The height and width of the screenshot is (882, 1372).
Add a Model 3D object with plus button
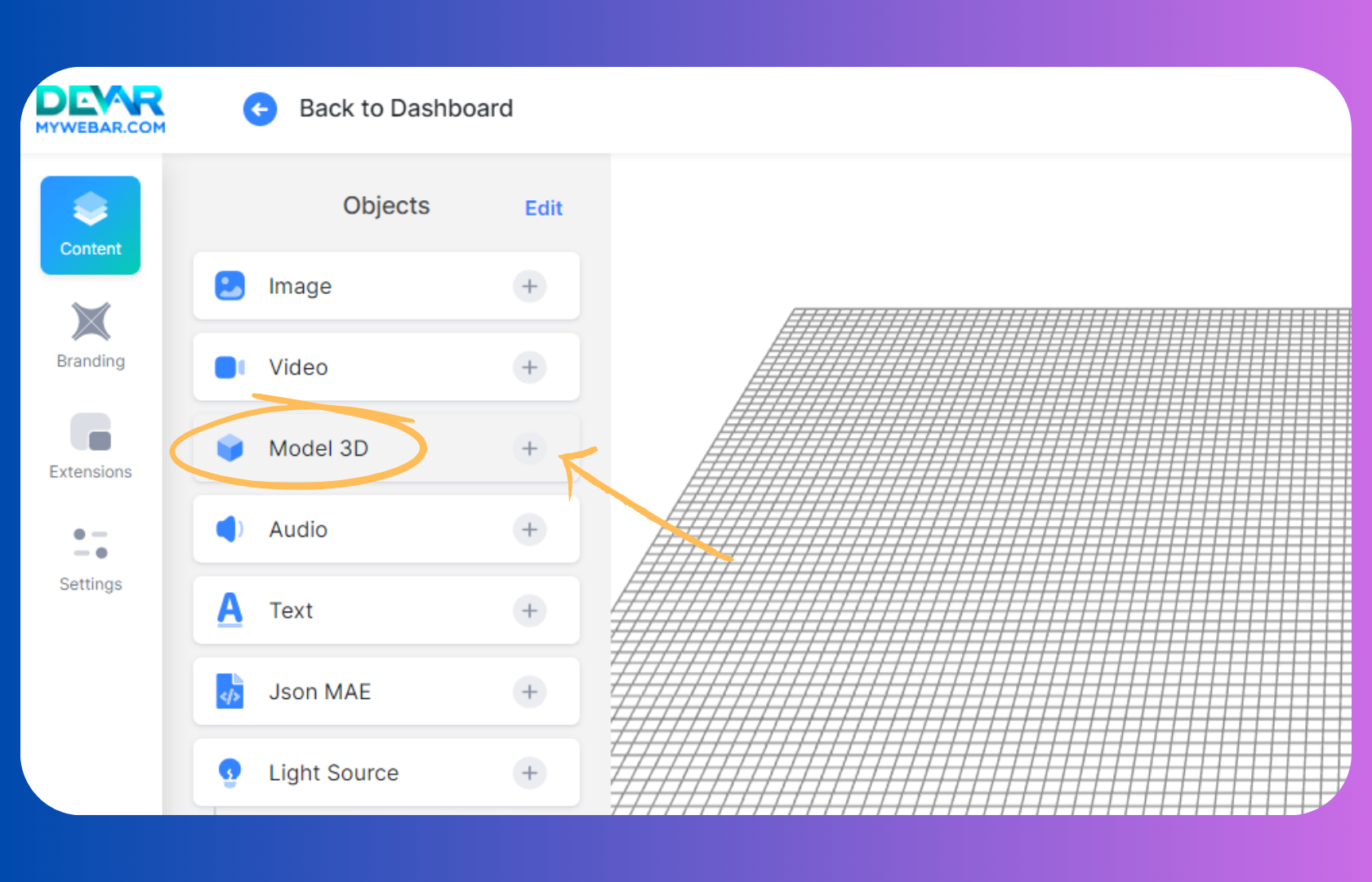tap(530, 448)
